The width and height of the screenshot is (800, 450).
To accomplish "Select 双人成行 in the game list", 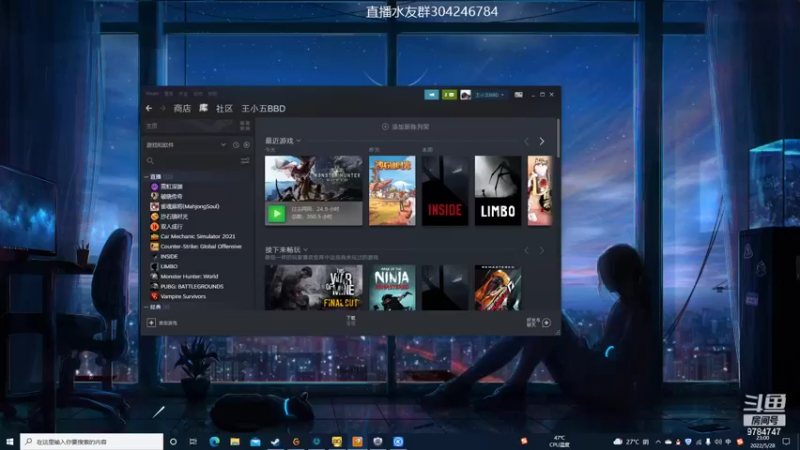I will (x=171, y=226).
